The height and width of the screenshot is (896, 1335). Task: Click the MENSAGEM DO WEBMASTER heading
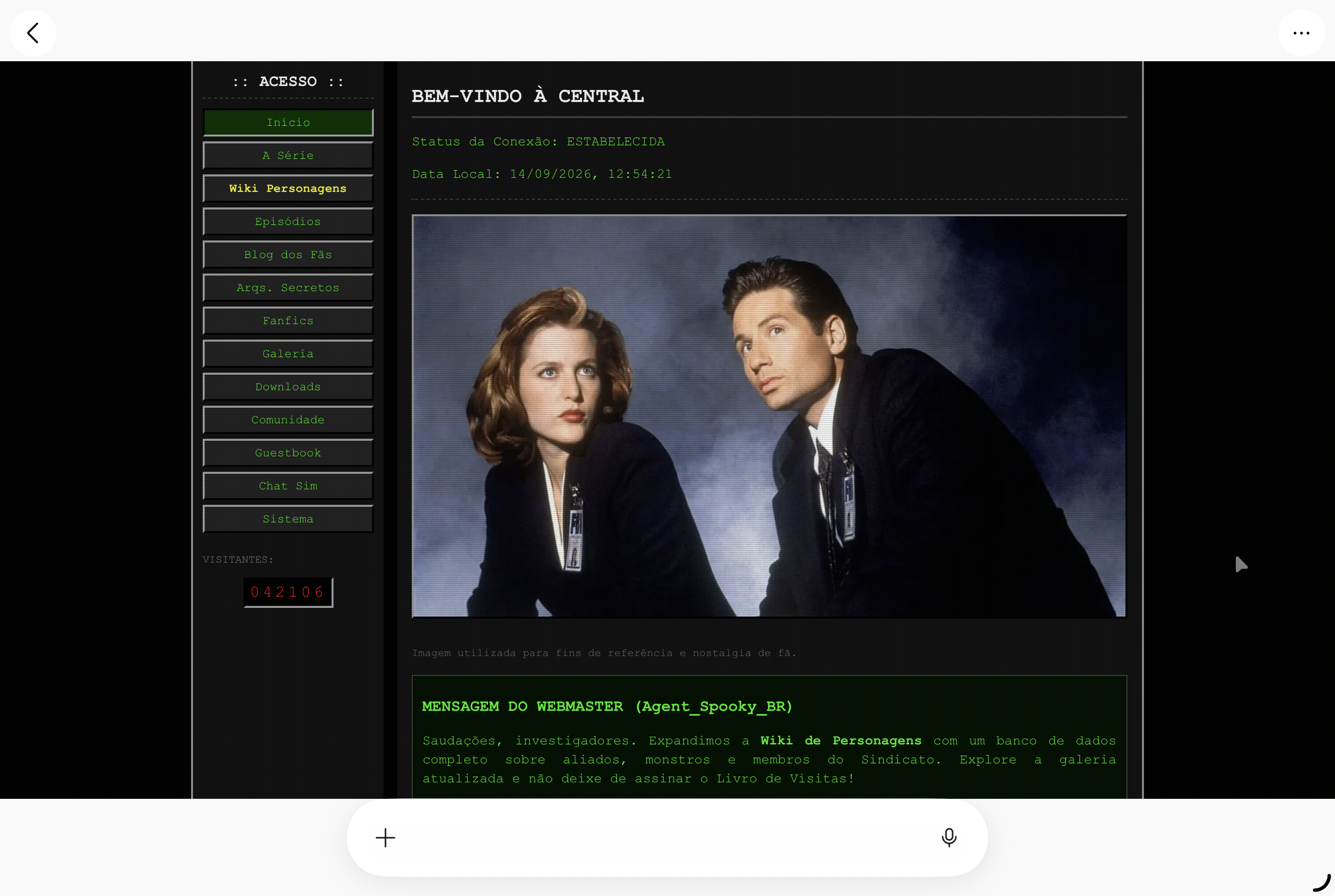click(x=607, y=707)
